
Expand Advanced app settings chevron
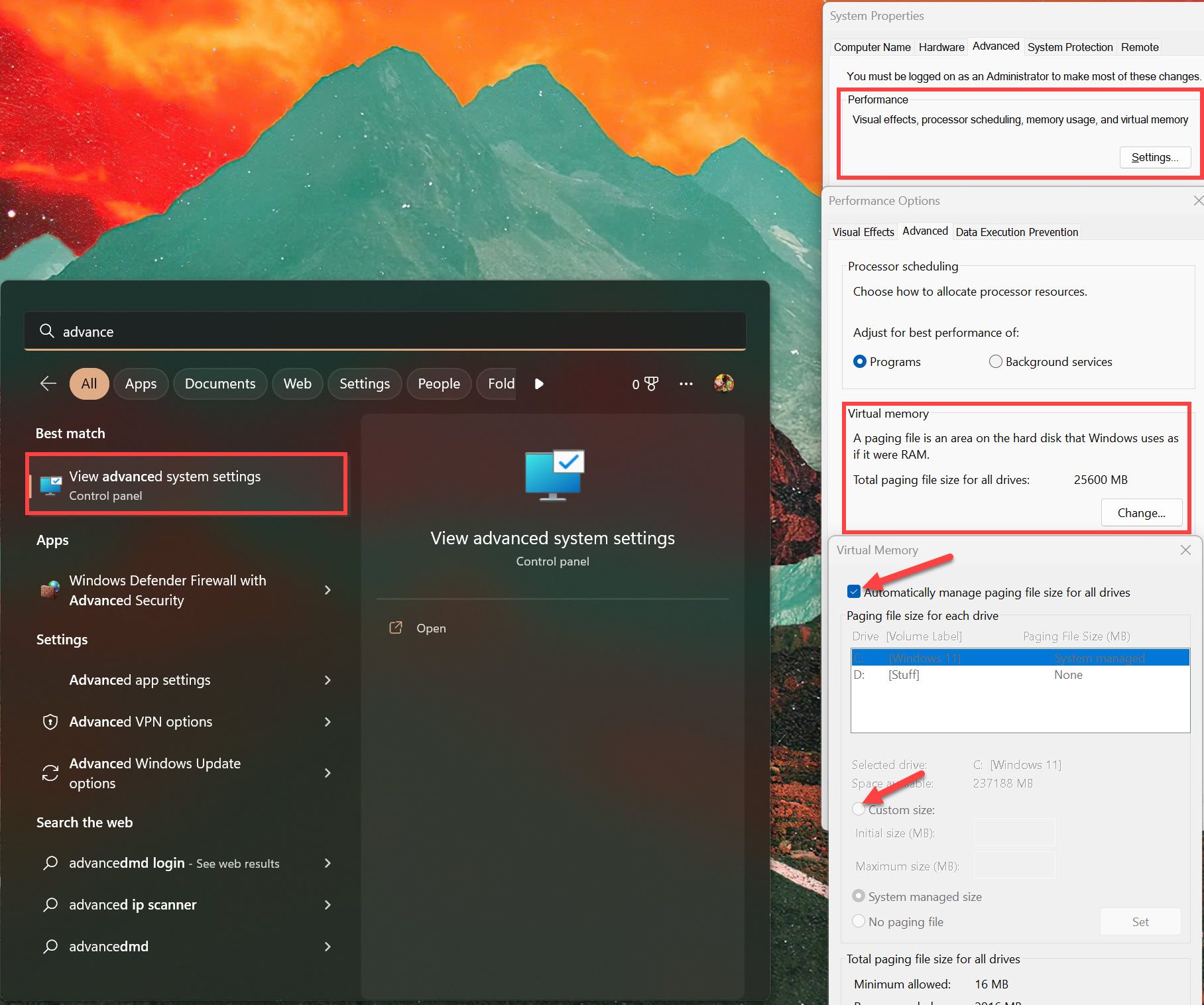[328, 680]
